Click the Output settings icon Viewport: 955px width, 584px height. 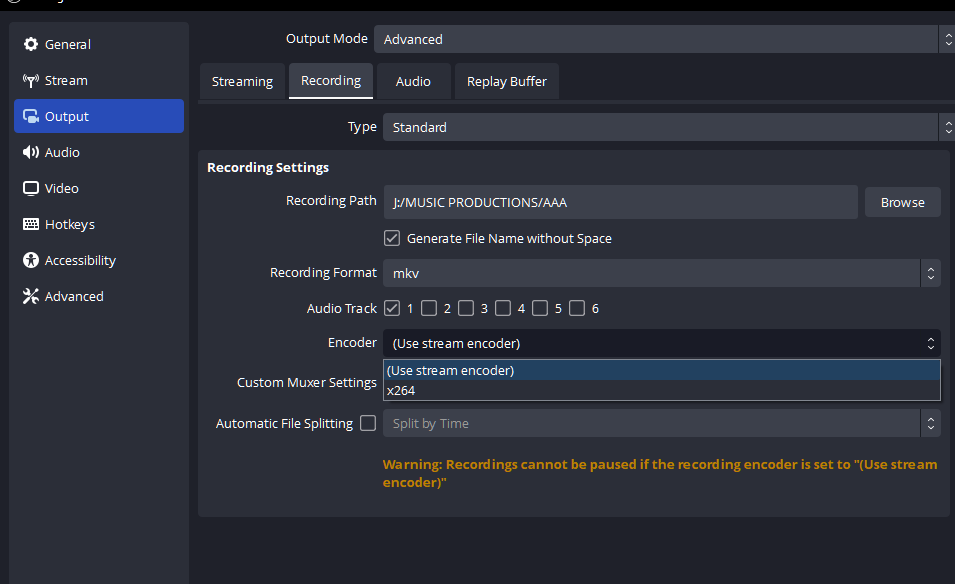coord(33,116)
